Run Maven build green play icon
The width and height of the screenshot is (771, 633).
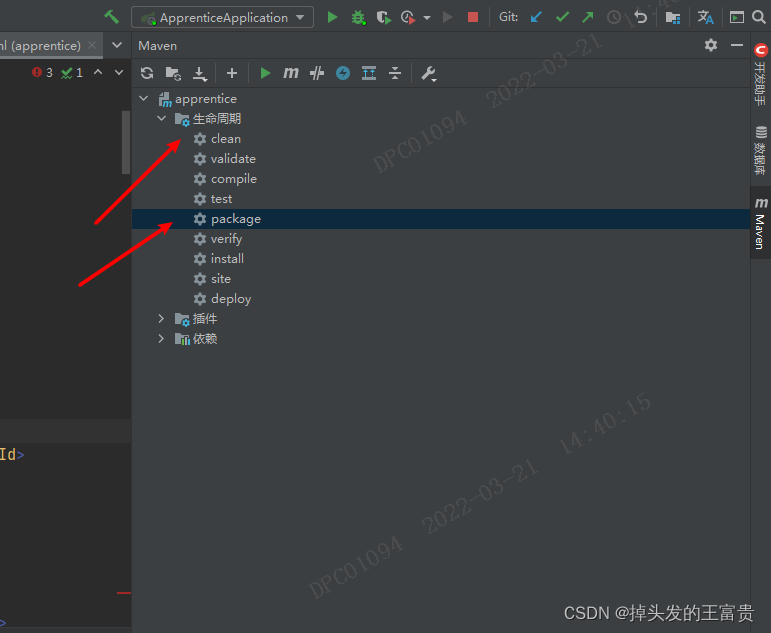(x=265, y=73)
